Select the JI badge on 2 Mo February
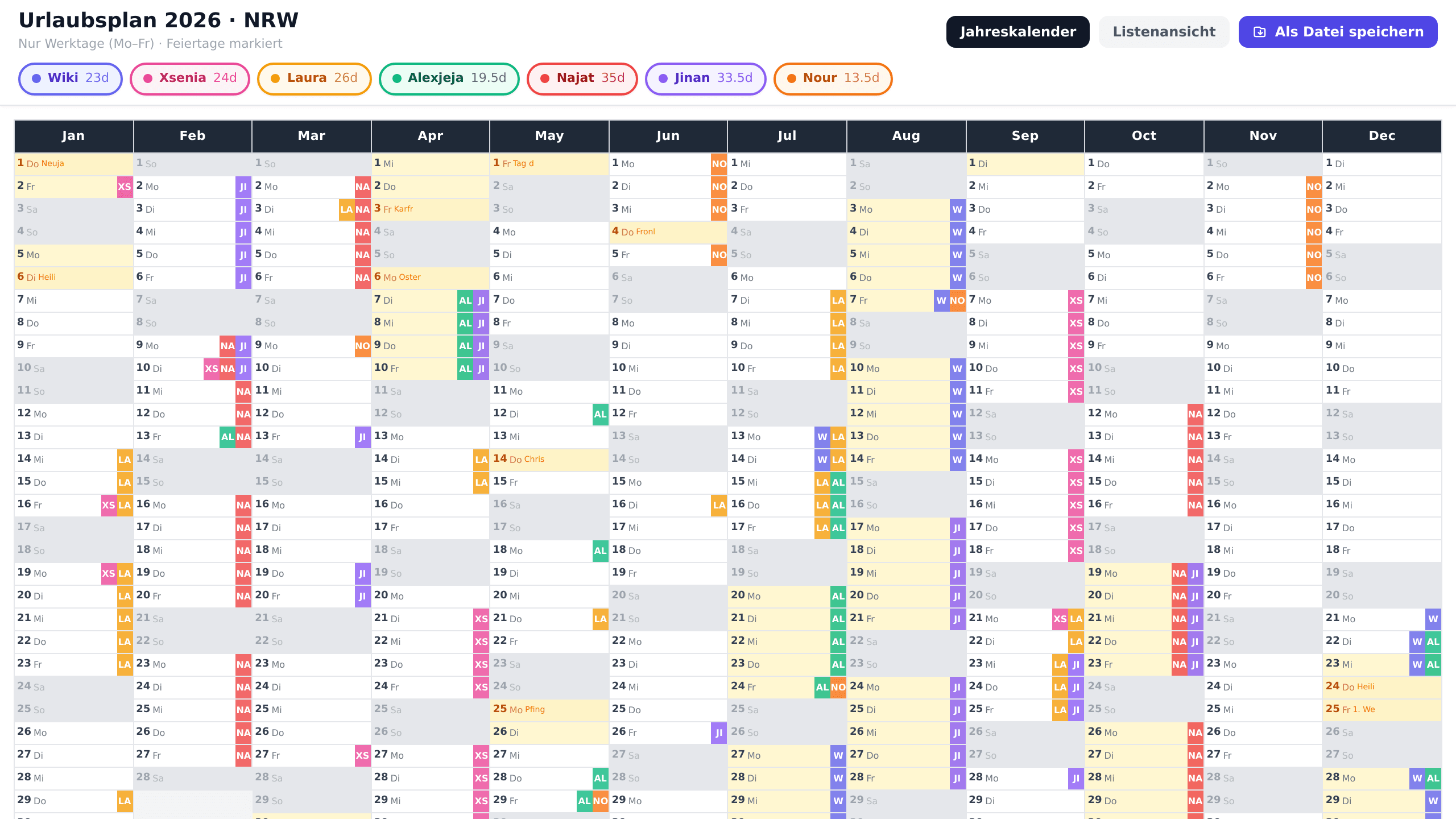The image size is (1456, 819). coord(243,187)
